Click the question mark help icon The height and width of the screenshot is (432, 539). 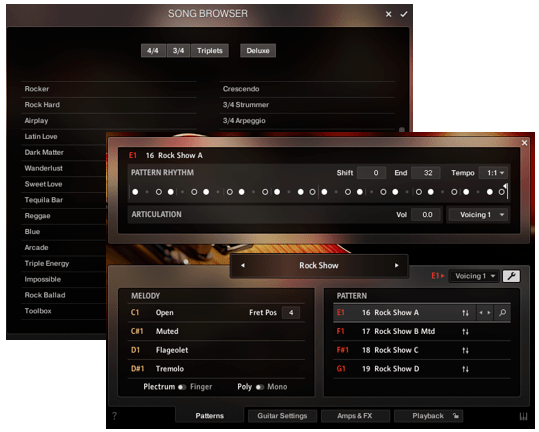pos(114,416)
